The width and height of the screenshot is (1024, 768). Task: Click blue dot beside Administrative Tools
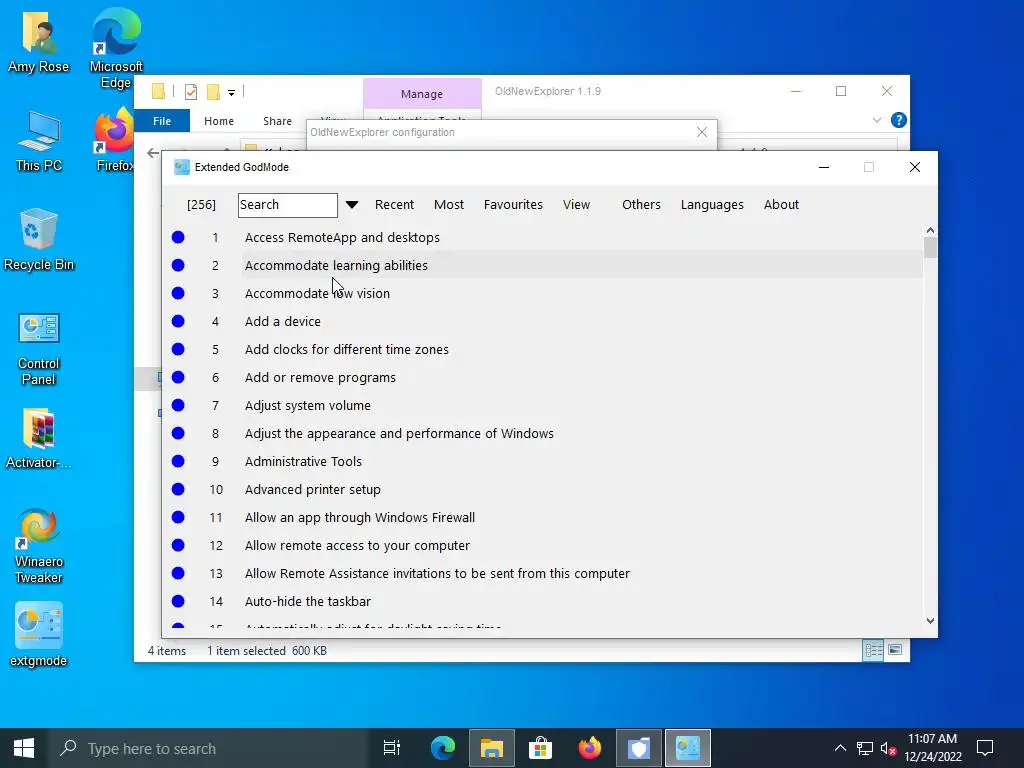coord(178,461)
